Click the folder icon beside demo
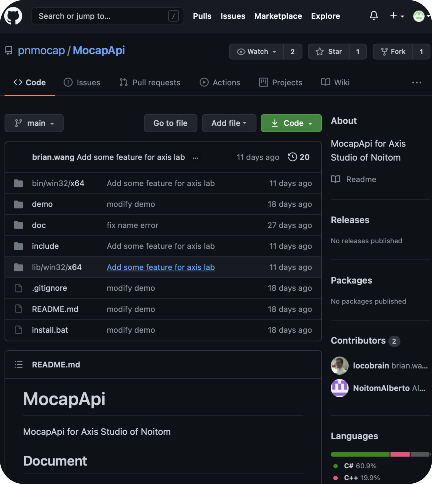 [x=19, y=204]
